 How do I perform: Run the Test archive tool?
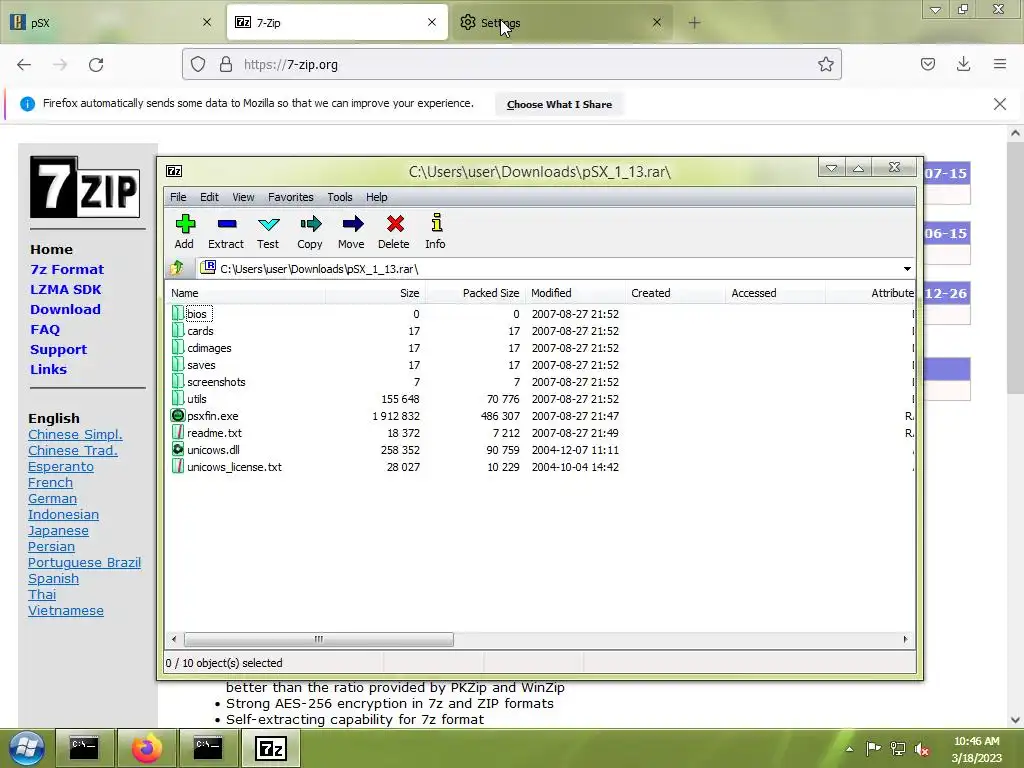[268, 224]
